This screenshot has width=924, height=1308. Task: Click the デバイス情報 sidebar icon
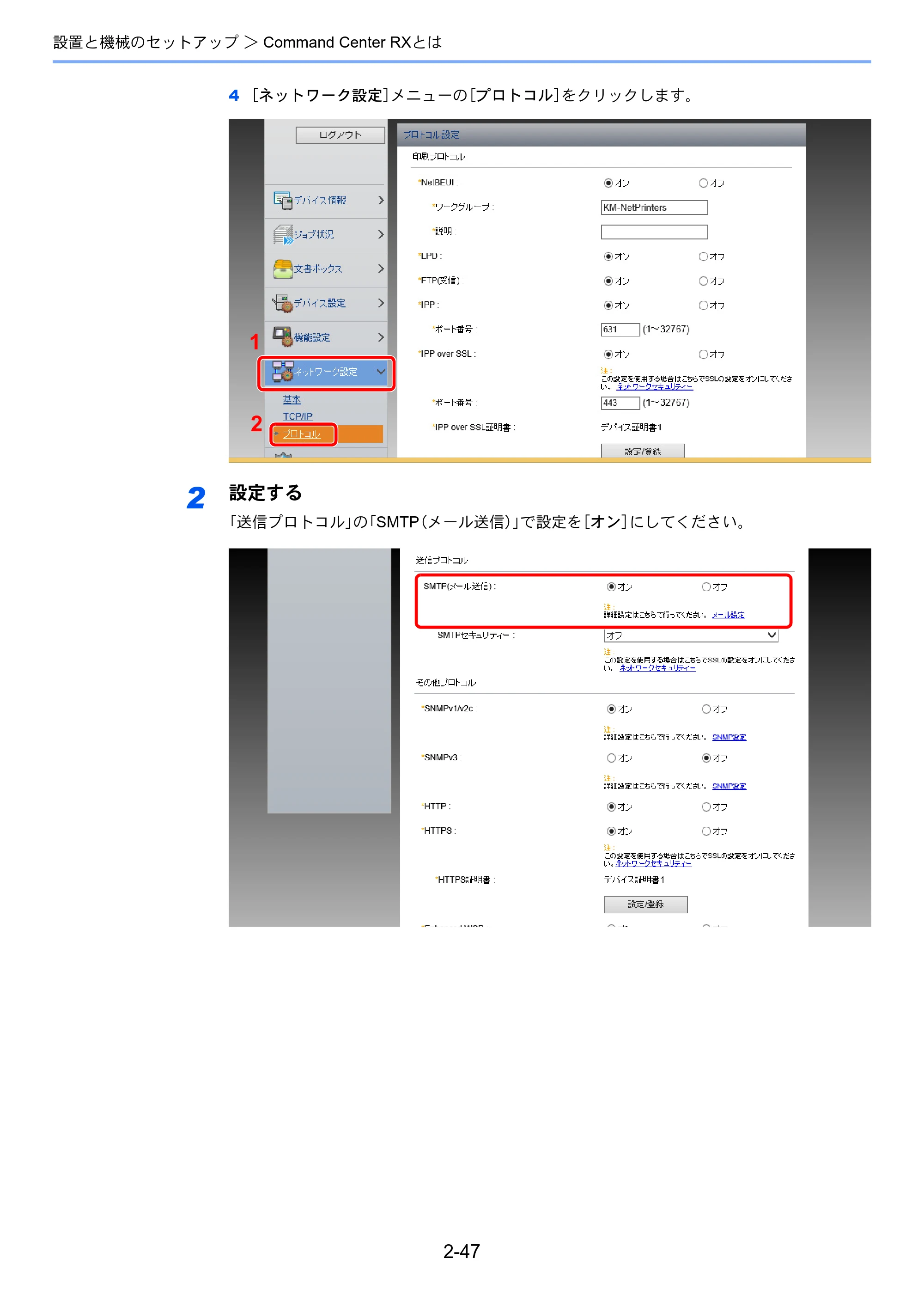pos(282,200)
